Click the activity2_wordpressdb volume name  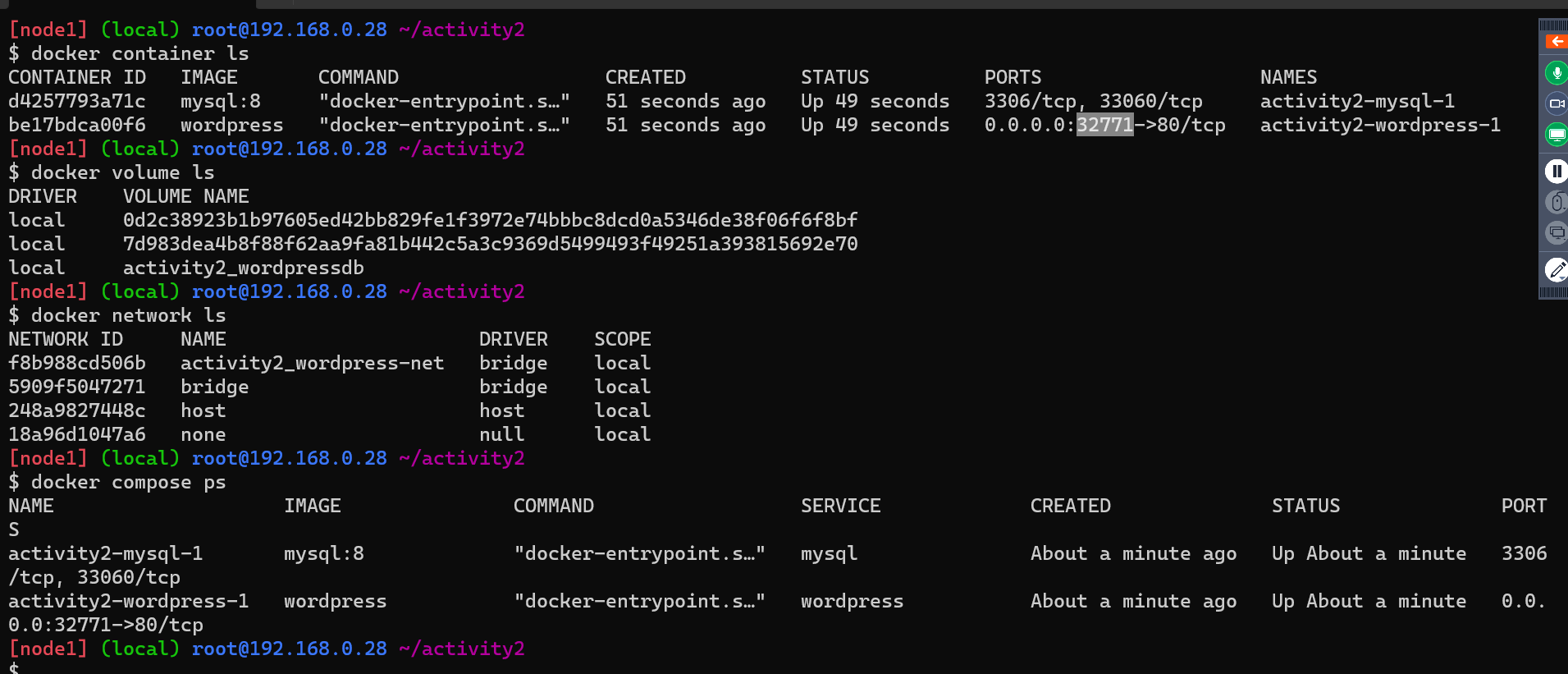(x=243, y=268)
